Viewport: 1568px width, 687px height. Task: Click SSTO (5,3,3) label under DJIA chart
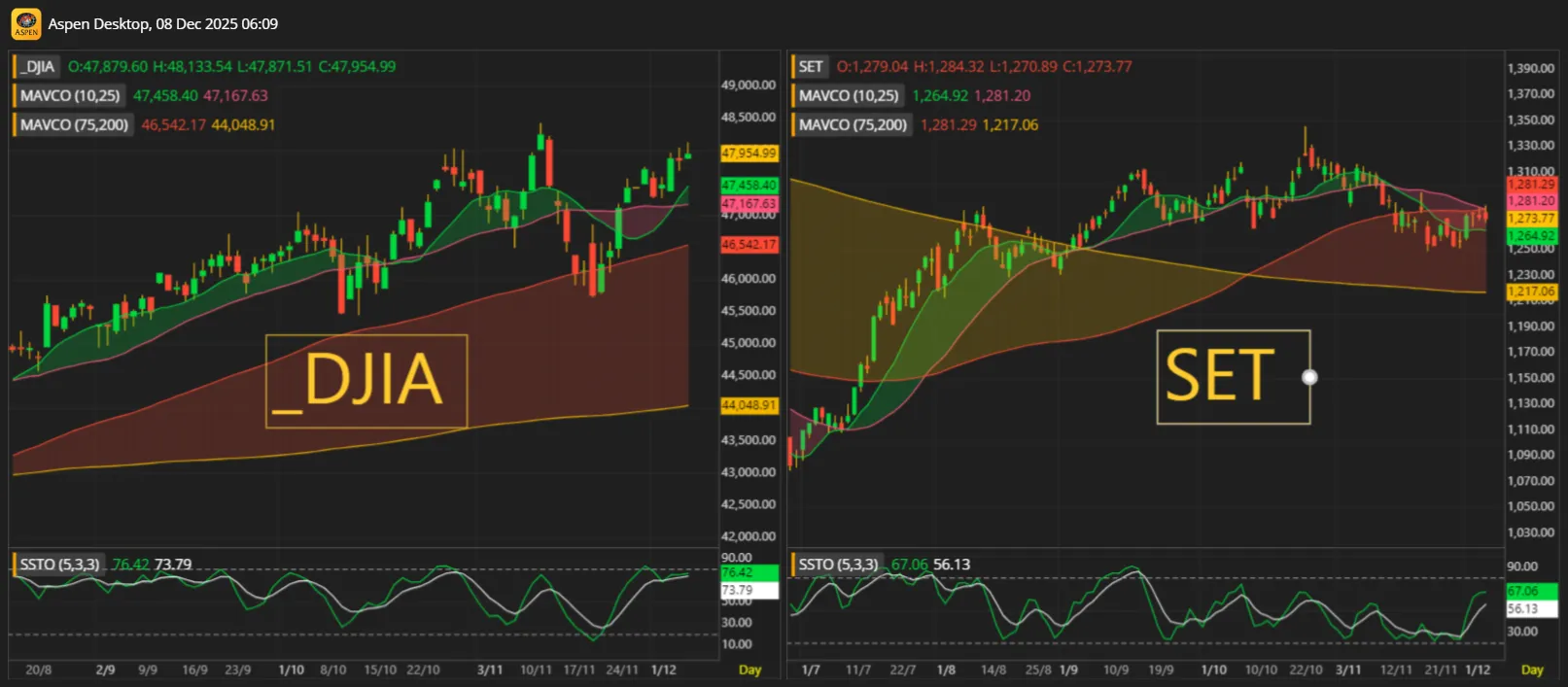point(59,565)
